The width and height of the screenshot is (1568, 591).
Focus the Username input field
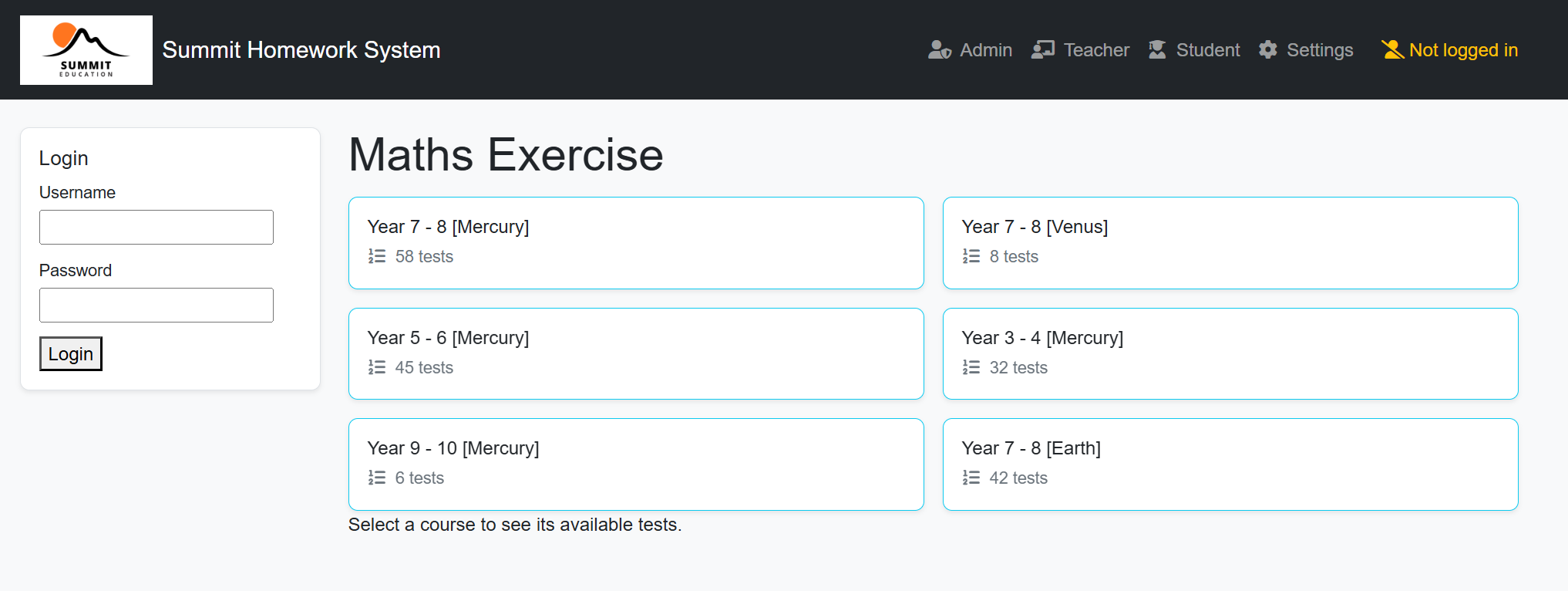coord(156,228)
